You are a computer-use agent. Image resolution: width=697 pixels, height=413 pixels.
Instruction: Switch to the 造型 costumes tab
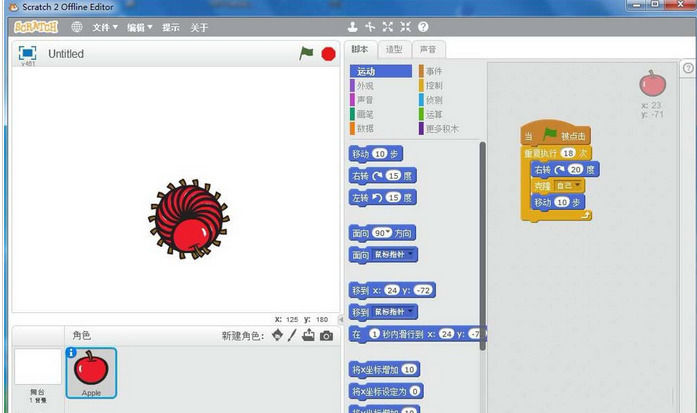pyautogui.click(x=394, y=49)
